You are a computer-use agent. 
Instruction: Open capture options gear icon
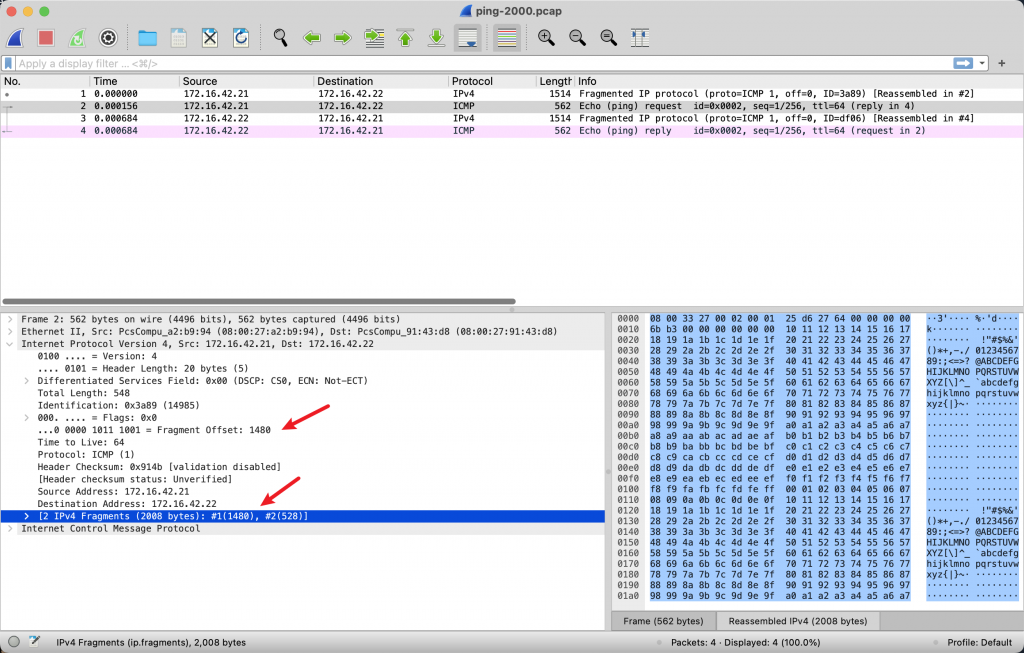click(x=108, y=38)
